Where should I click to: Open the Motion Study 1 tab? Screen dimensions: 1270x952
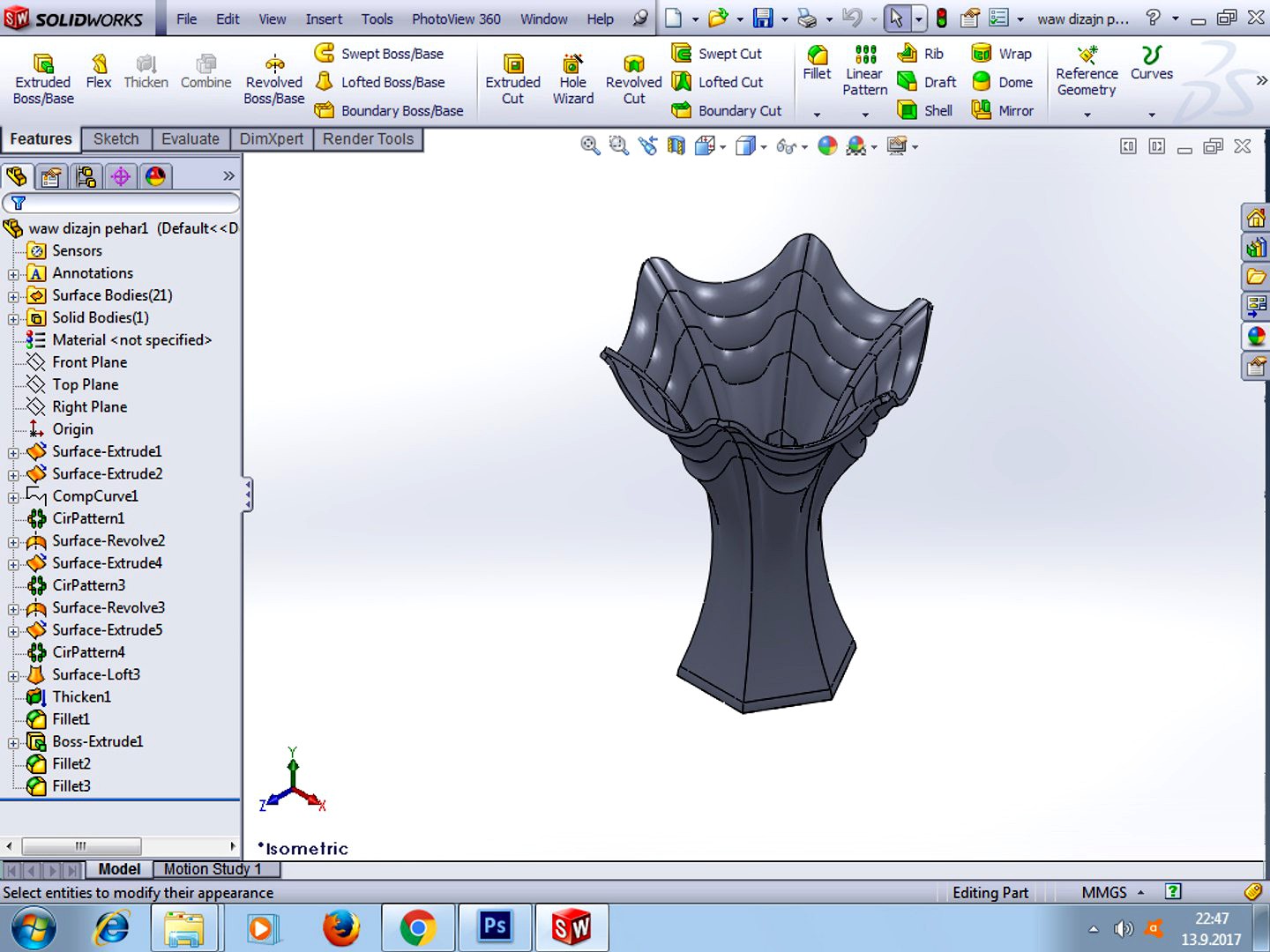click(213, 869)
